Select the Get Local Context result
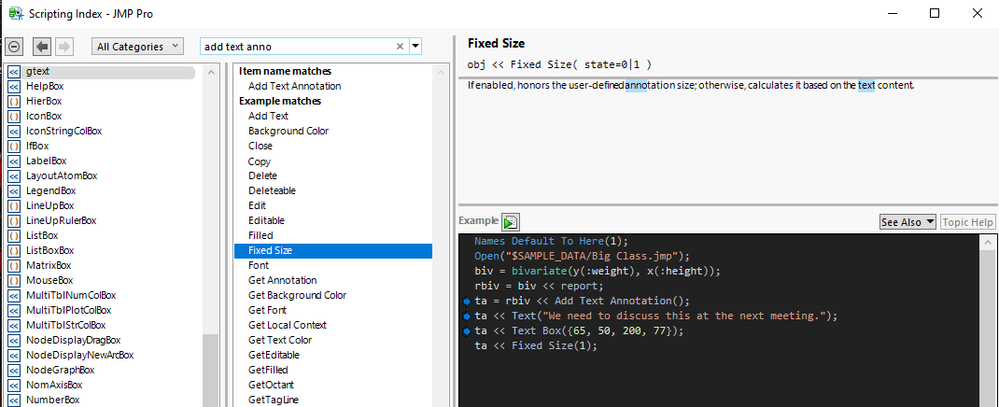This screenshot has height=407, width=999. point(287,325)
